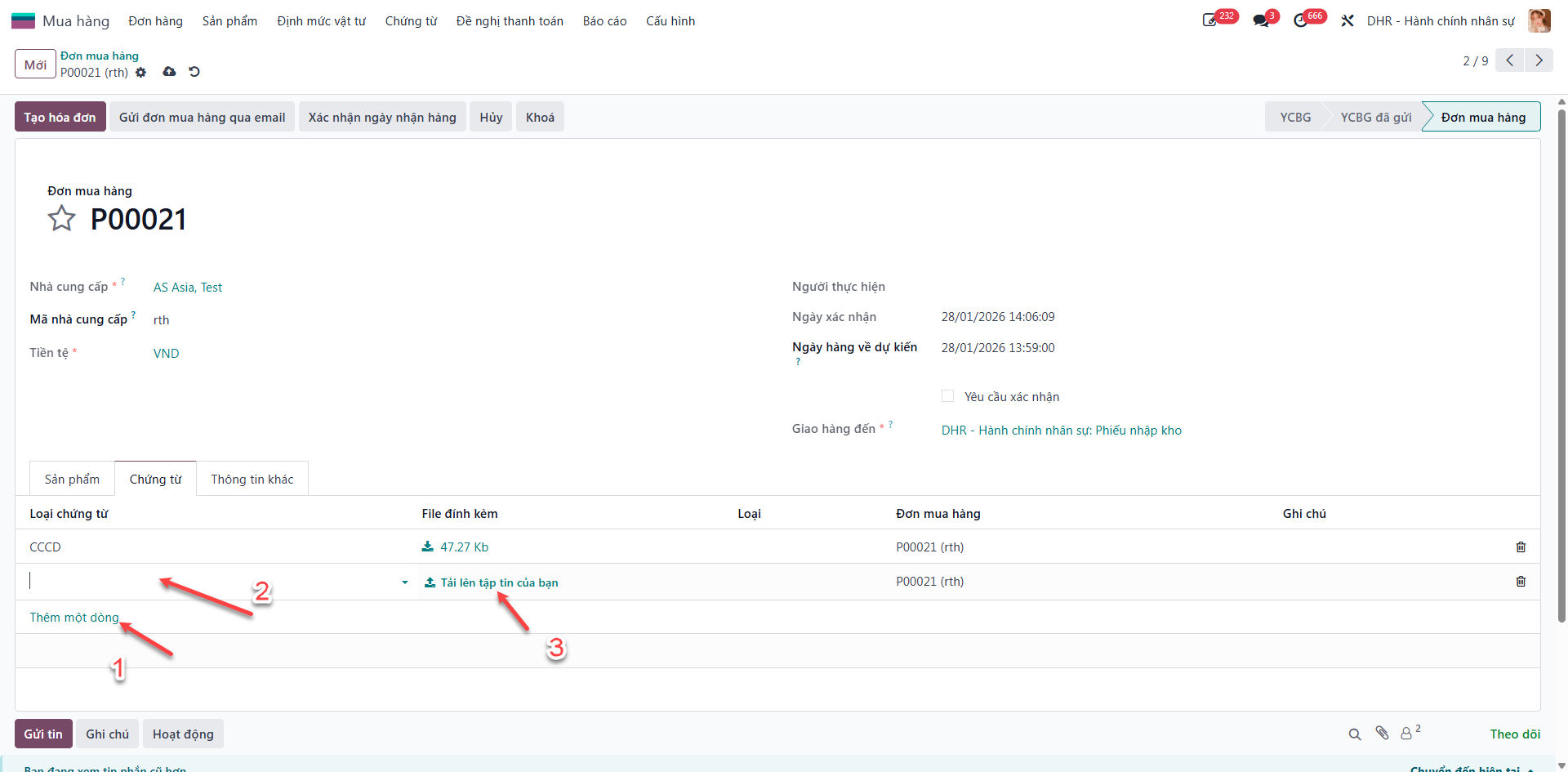1568x772 pixels.
Task: Open the Đơn hàng menu
Action: pos(155,20)
